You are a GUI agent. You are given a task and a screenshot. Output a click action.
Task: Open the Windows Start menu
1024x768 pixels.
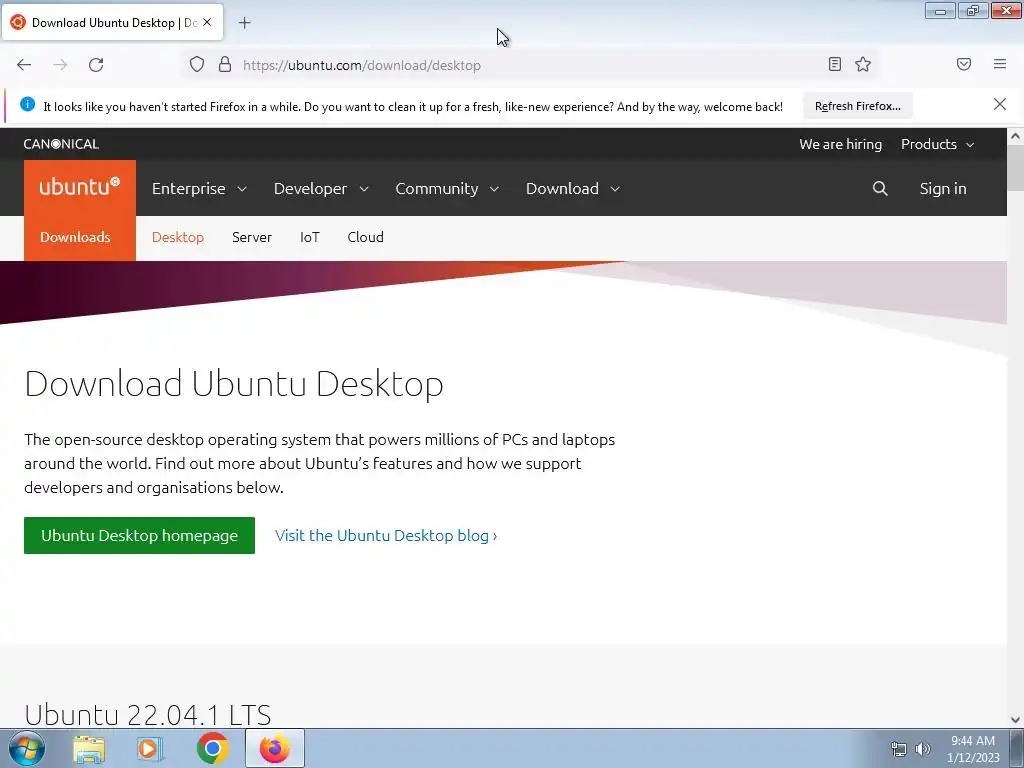tap(27, 748)
